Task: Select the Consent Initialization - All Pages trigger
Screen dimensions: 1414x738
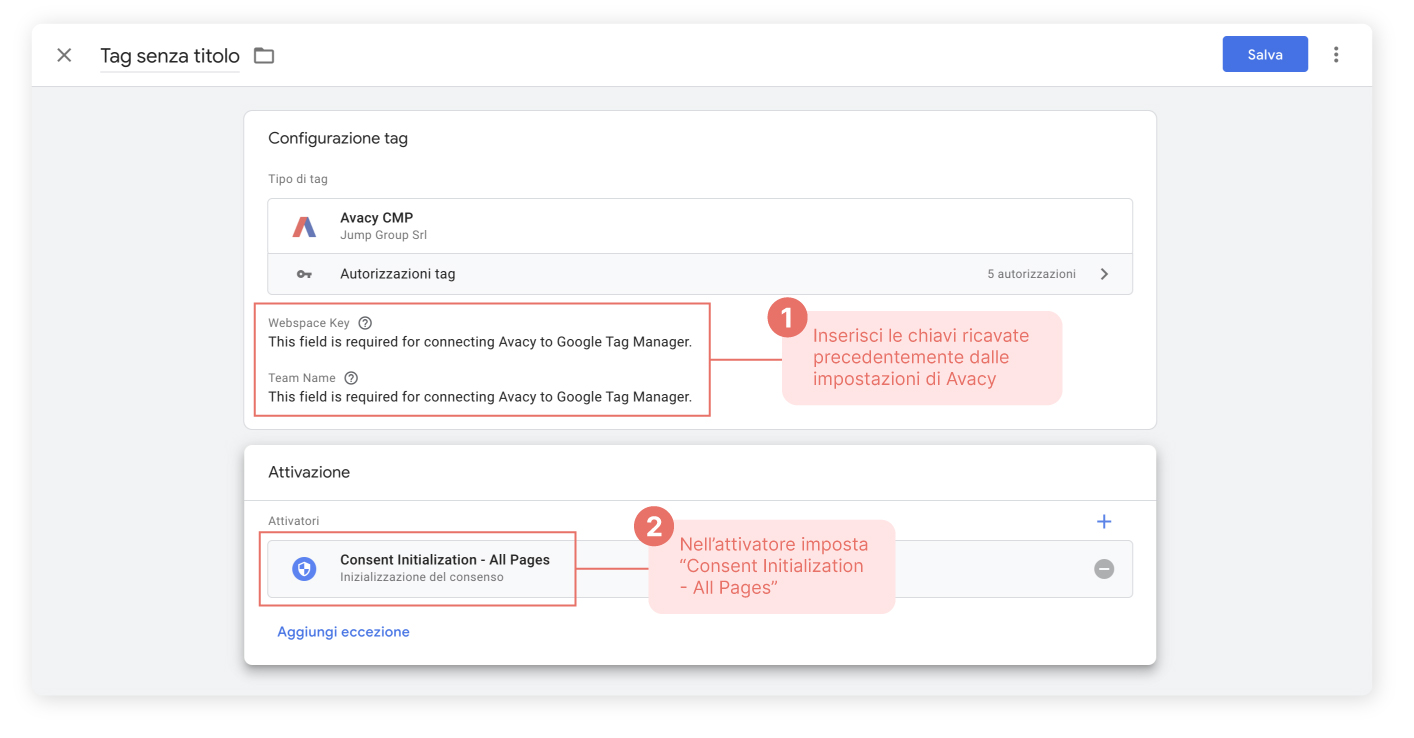Action: coord(447,568)
